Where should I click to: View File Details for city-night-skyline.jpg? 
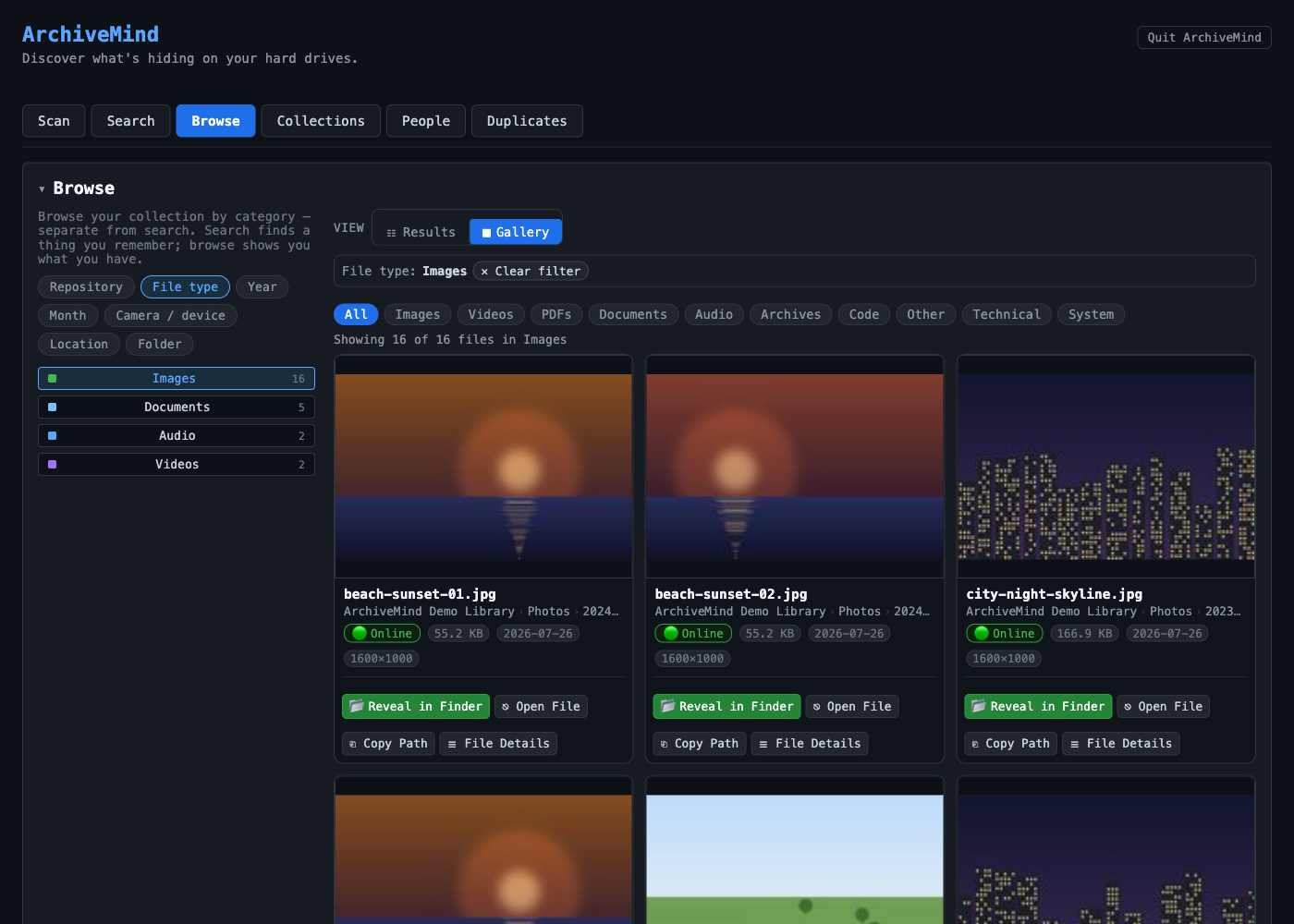[x=1121, y=744]
